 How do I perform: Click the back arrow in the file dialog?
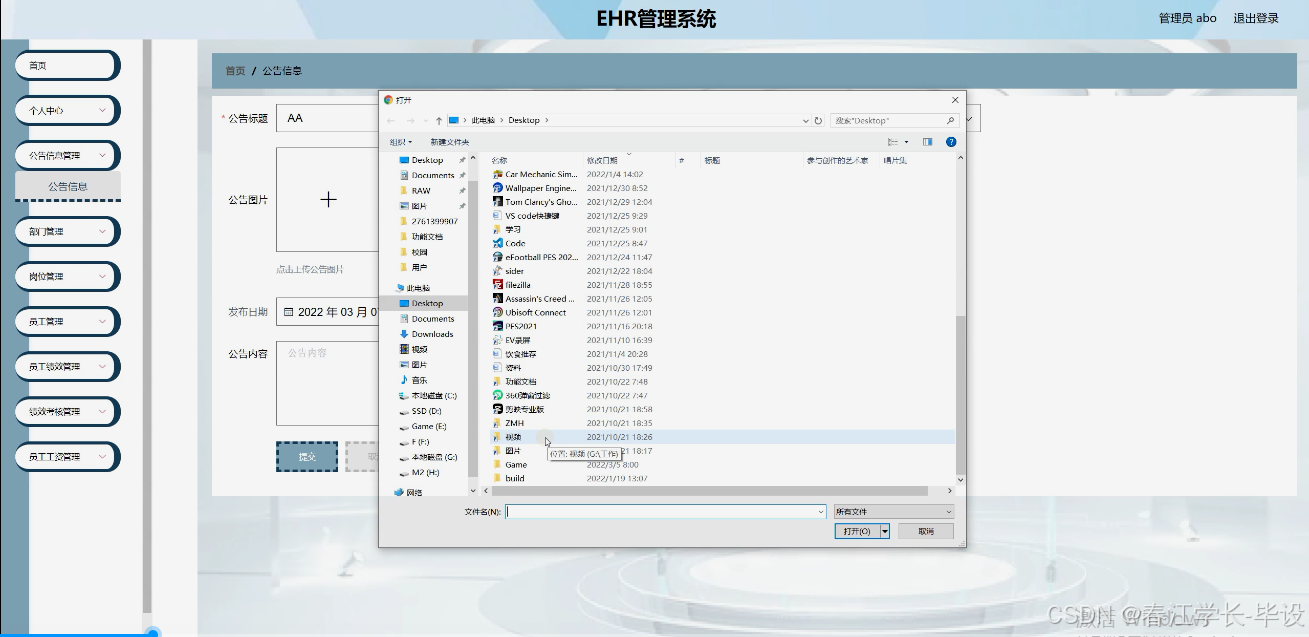pos(390,122)
